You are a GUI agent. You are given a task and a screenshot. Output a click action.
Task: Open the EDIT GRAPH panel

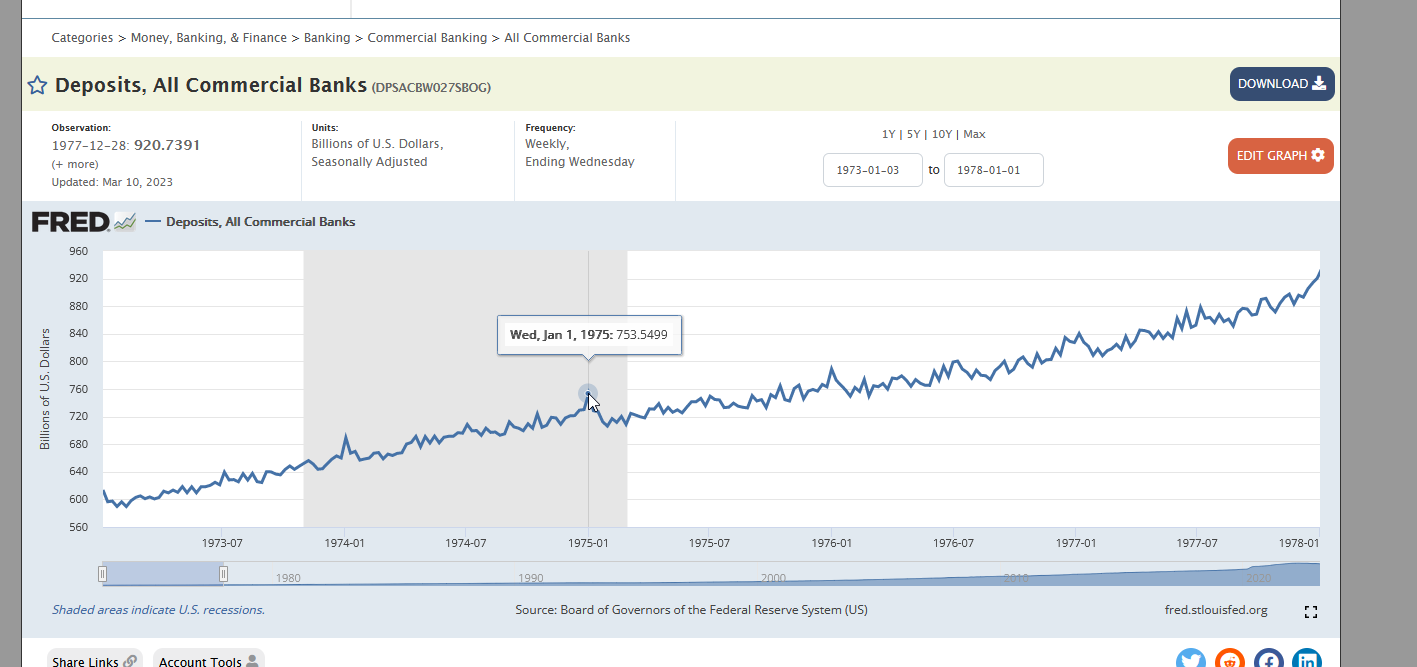pos(1281,156)
